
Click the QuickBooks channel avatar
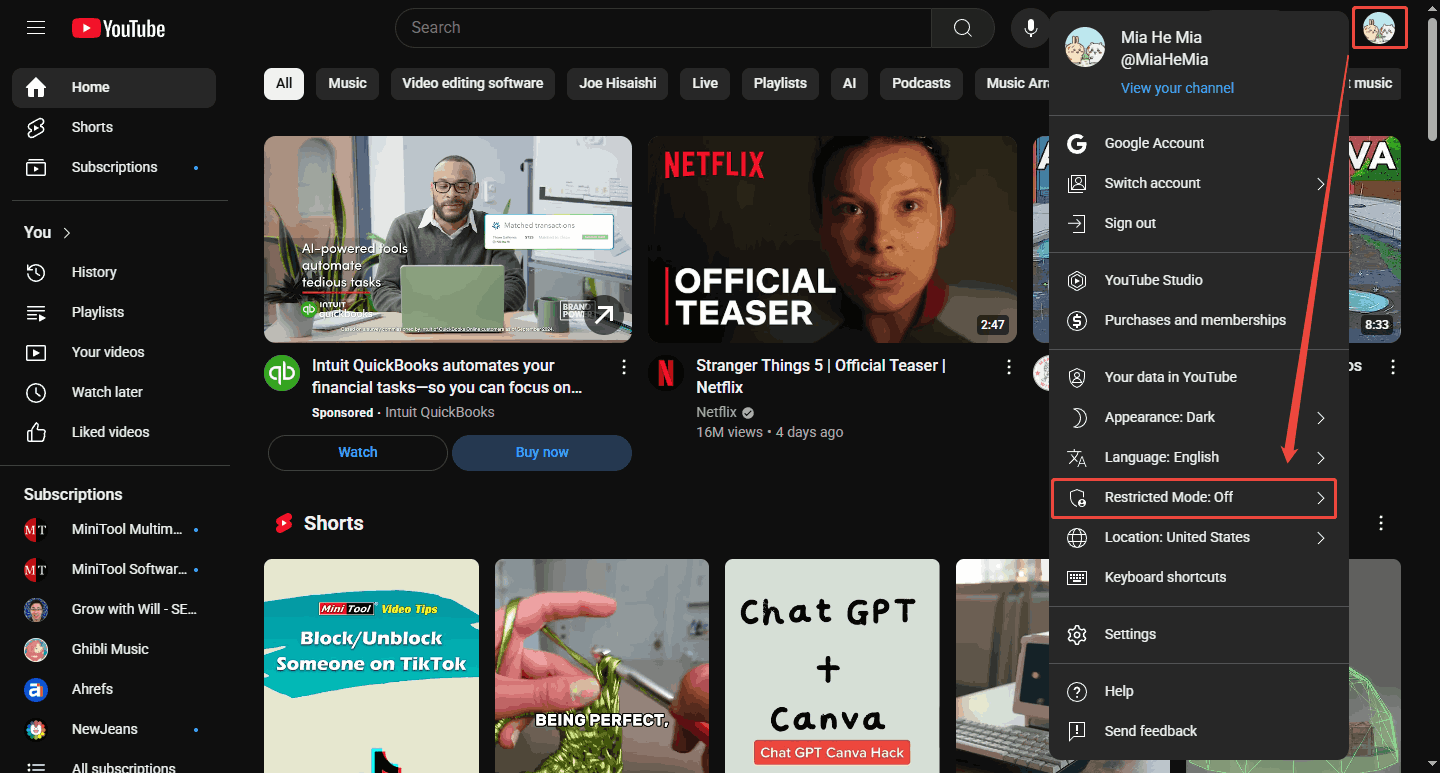pyautogui.click(x=282, y=373)
